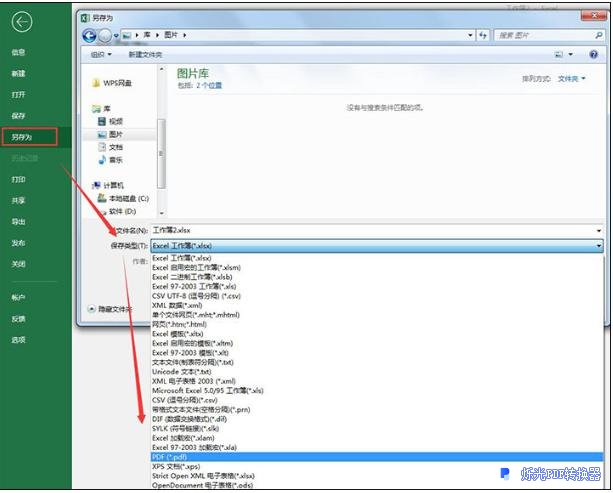The image size is (613, 493).
Task: Click the blue help question mark icon
Action: point(593,54)
